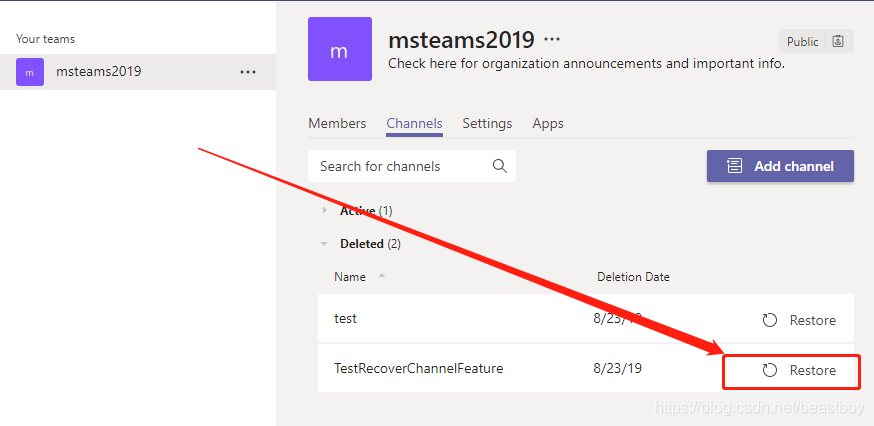Screen dimensions: 874x426
Task: Click the large msteams2019 team avatar
Action: (340, 49)
